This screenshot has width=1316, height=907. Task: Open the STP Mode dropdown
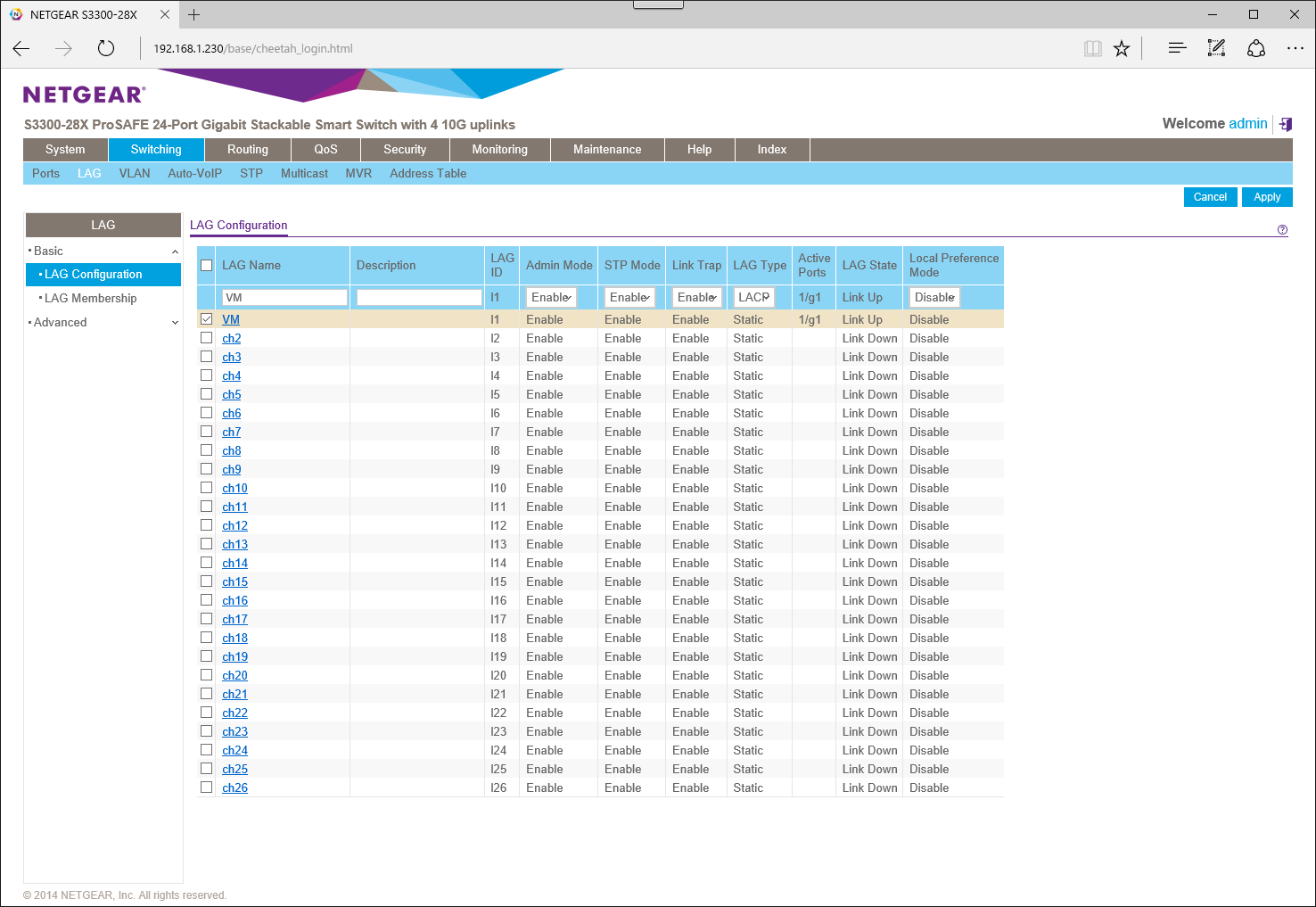[629, 297]
